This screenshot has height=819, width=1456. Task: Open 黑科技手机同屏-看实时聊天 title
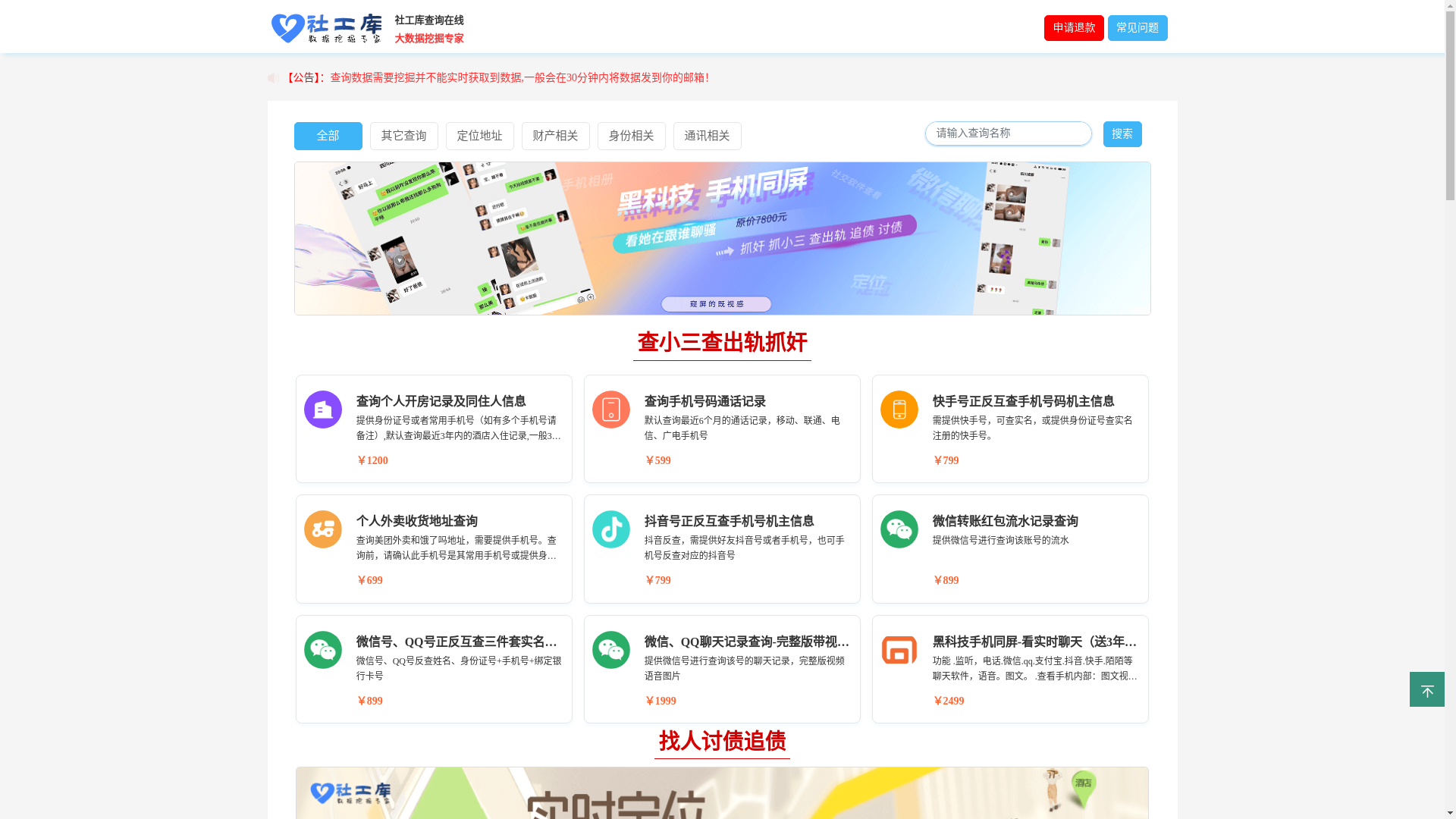pos(1035,642)
